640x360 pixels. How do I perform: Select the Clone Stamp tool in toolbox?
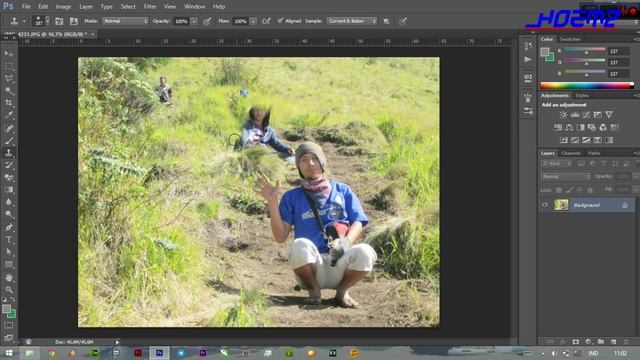(x=9, y=153)
